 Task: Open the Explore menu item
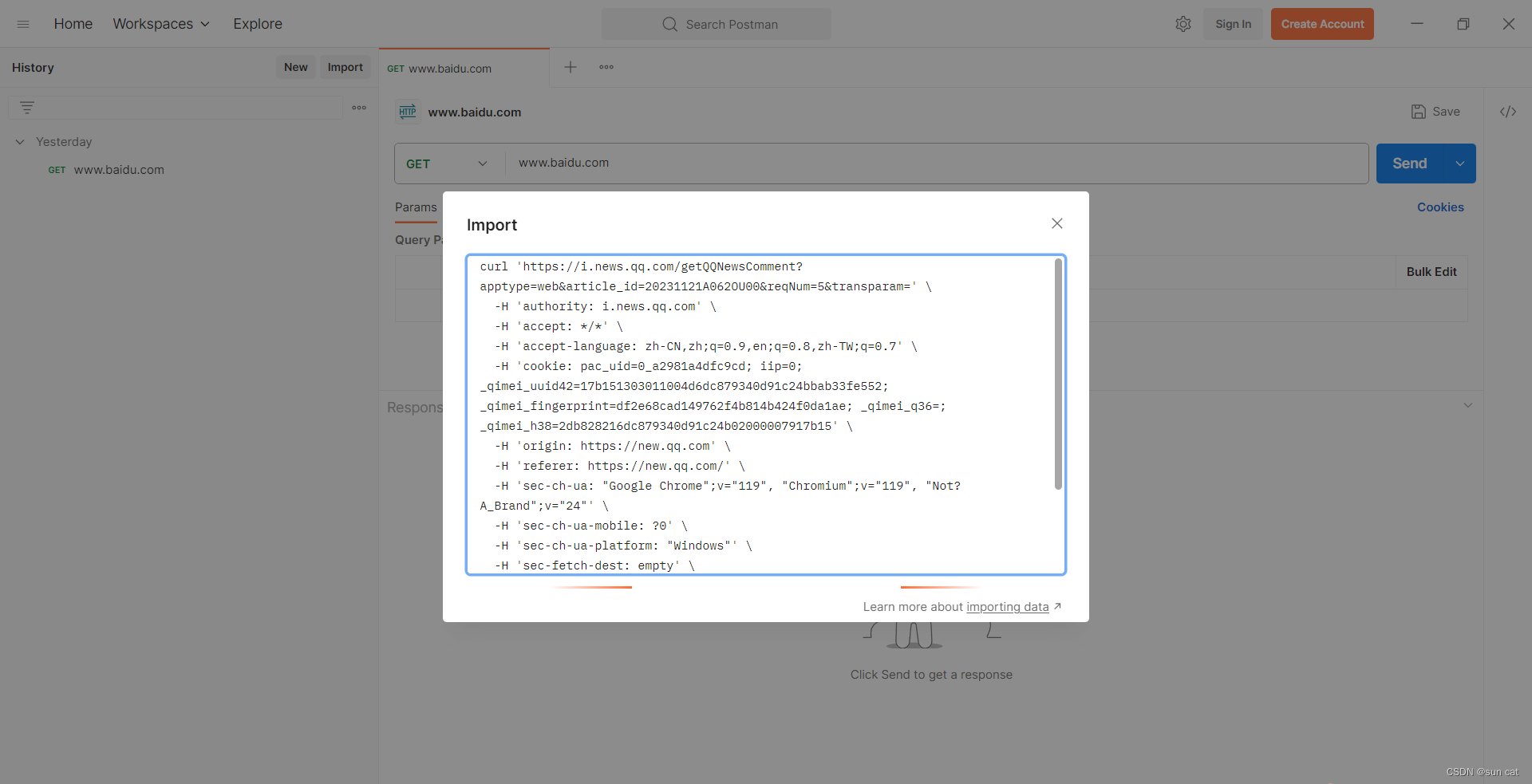click(x=258, y=24)
